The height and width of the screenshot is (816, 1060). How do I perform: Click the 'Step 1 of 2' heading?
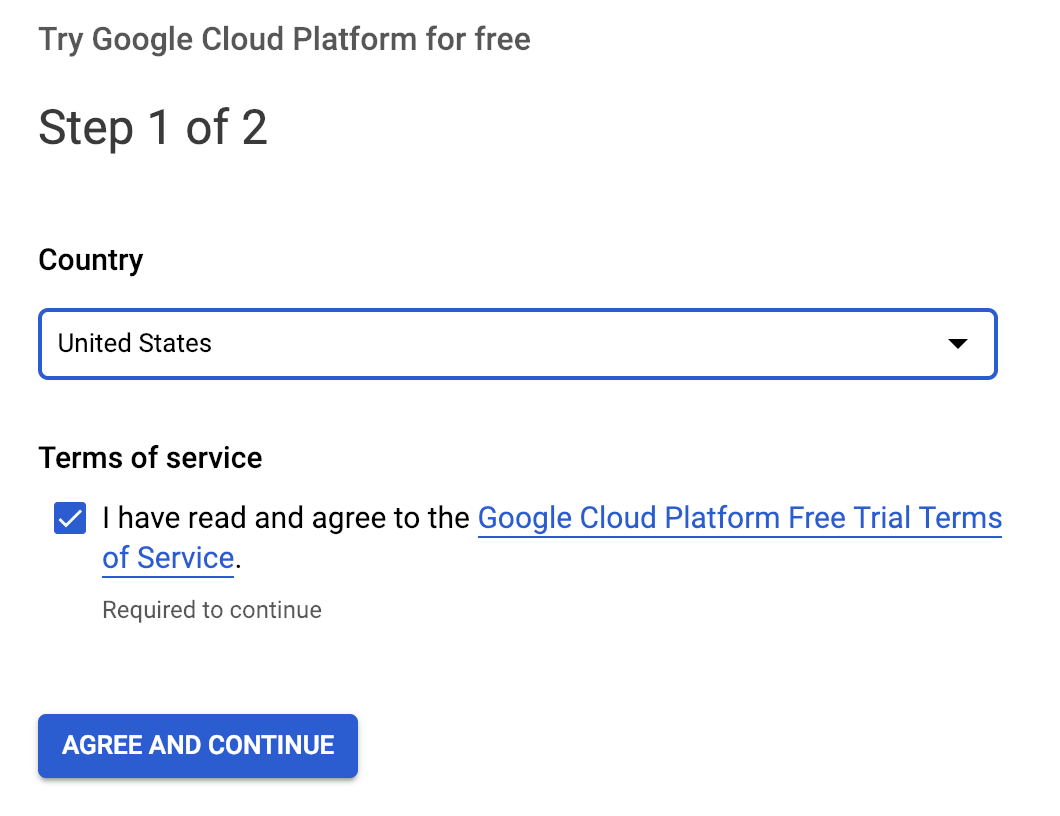click(153, 126)
